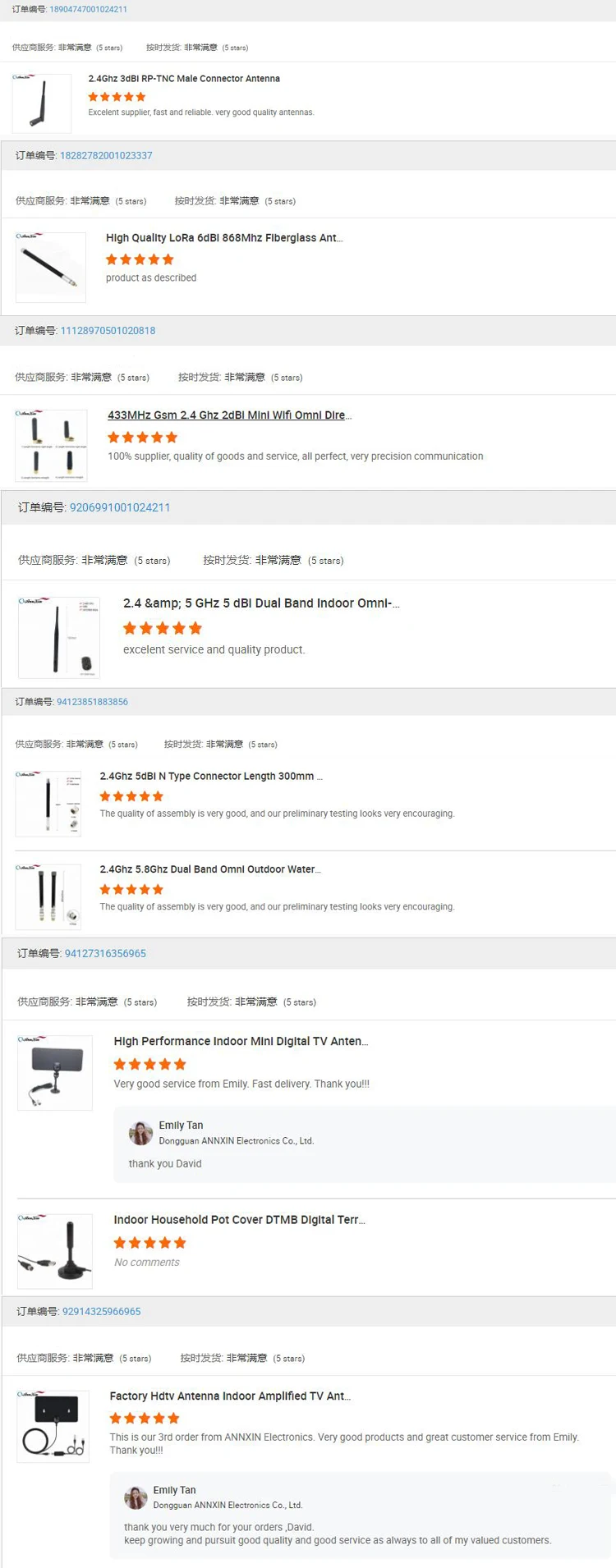Open the Dual Band Omni Outdoor antenna thumbnail
616x1568 pixels.
48,896
